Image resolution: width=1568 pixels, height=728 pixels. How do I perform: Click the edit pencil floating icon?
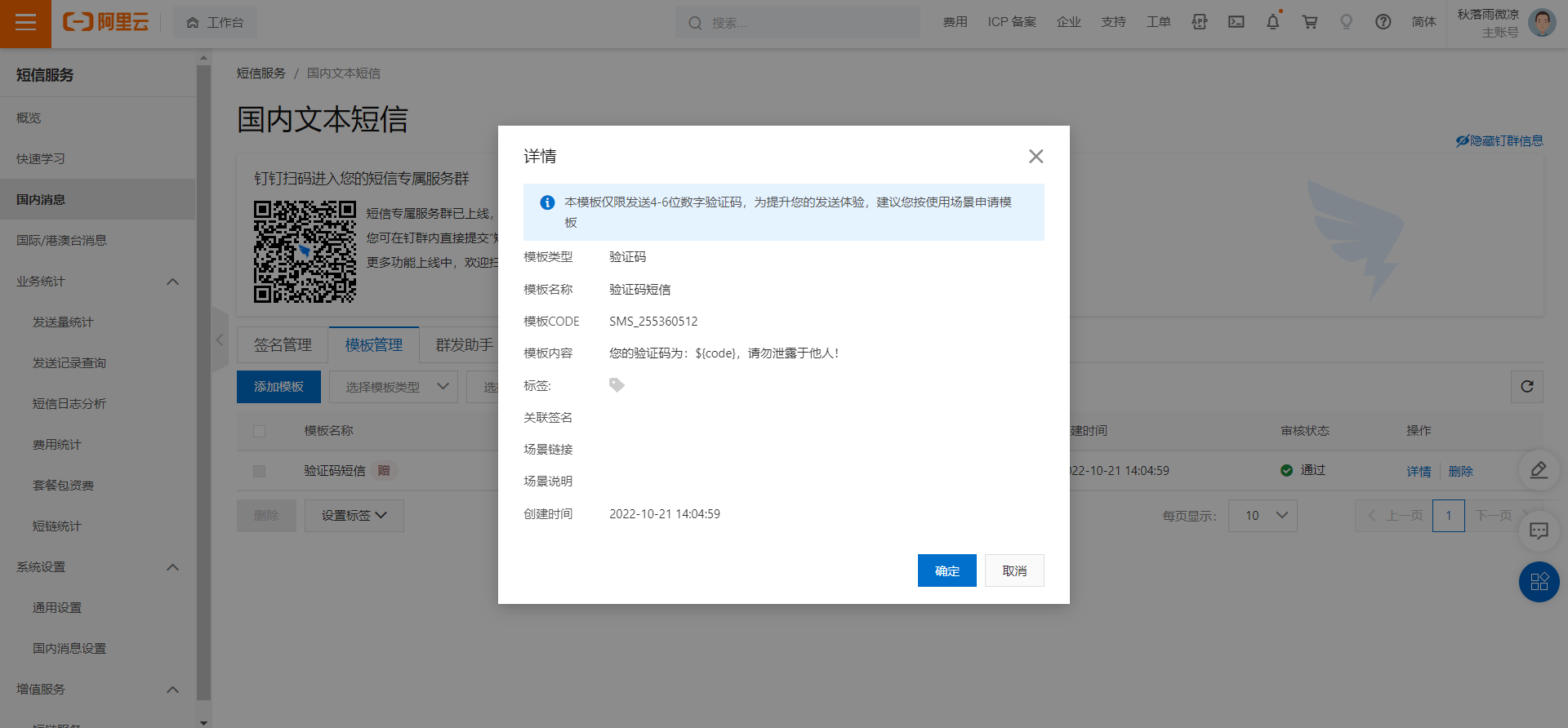click(1539, 469)
